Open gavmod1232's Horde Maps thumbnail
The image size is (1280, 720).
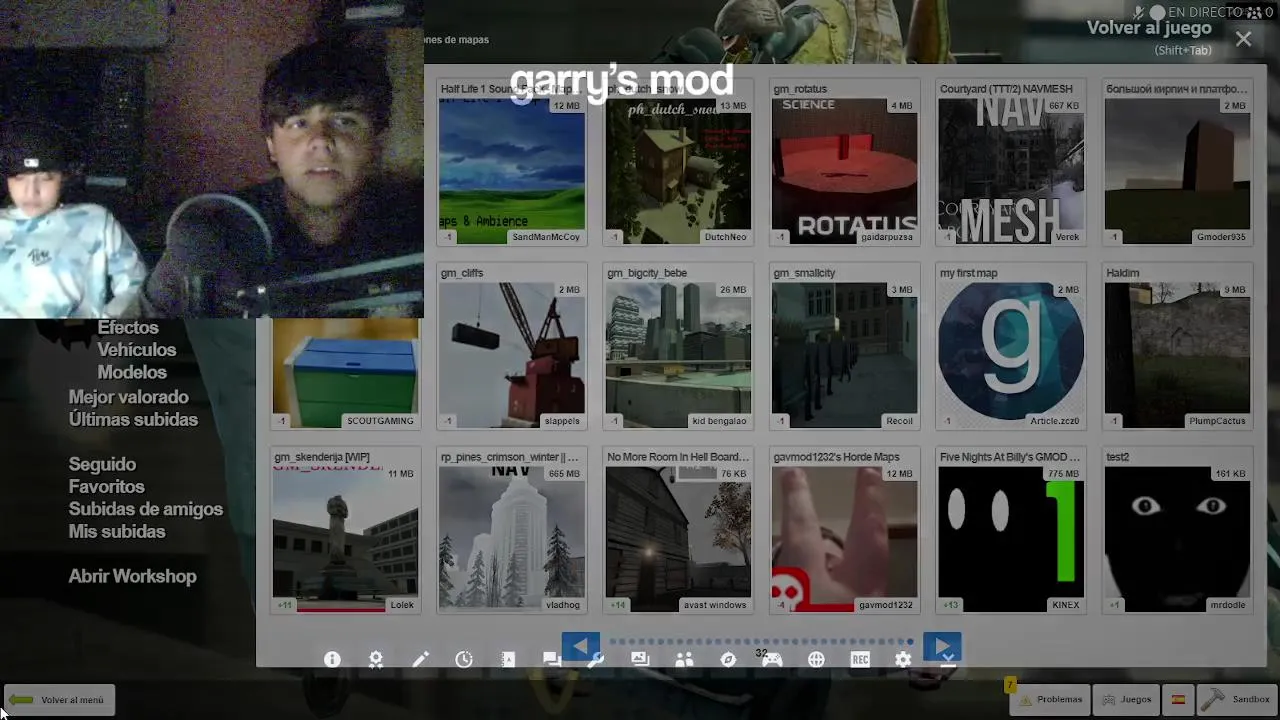click(x=844, y=539)
